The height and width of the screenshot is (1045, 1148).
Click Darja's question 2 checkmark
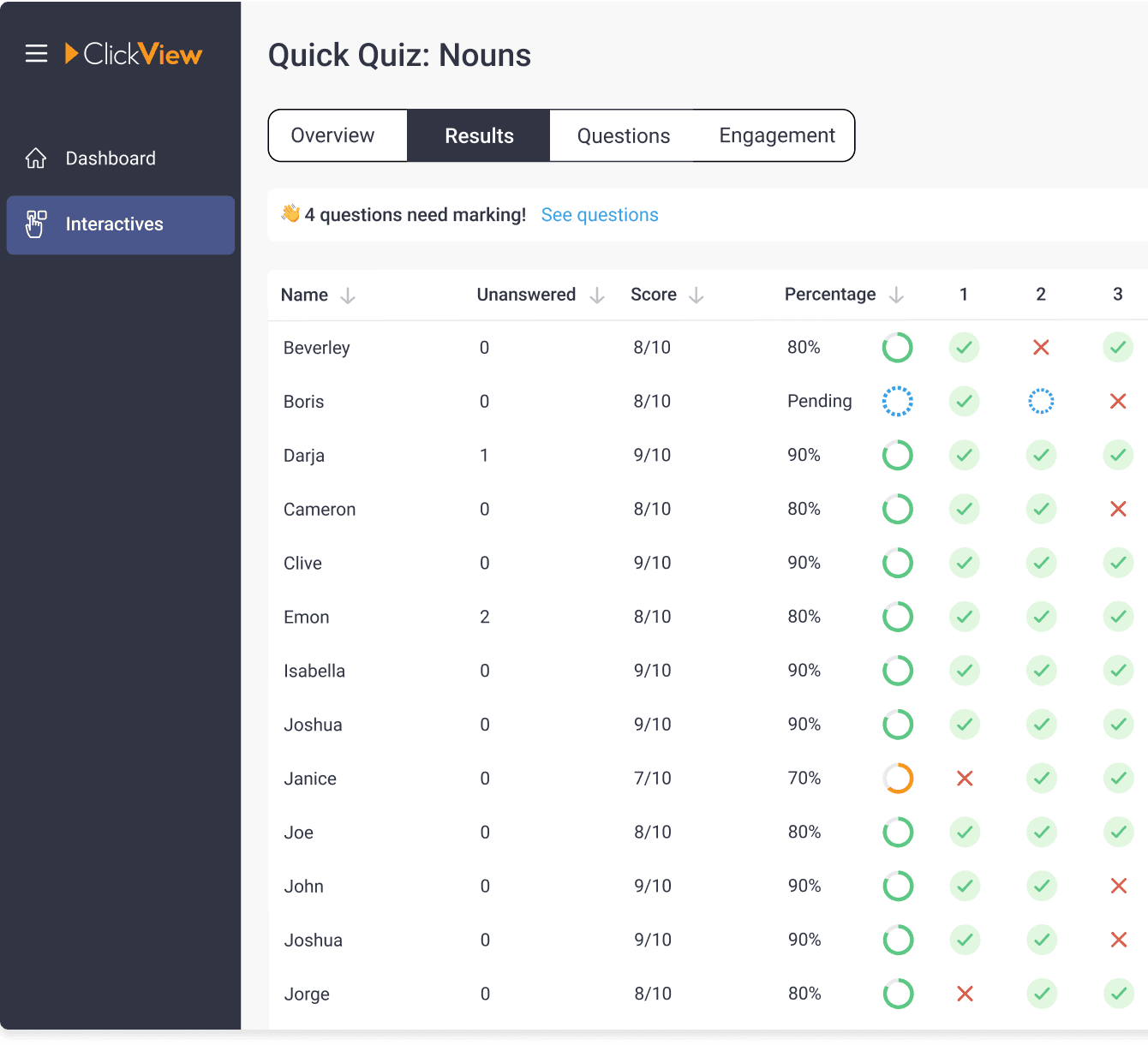(x=1041, y=455)
